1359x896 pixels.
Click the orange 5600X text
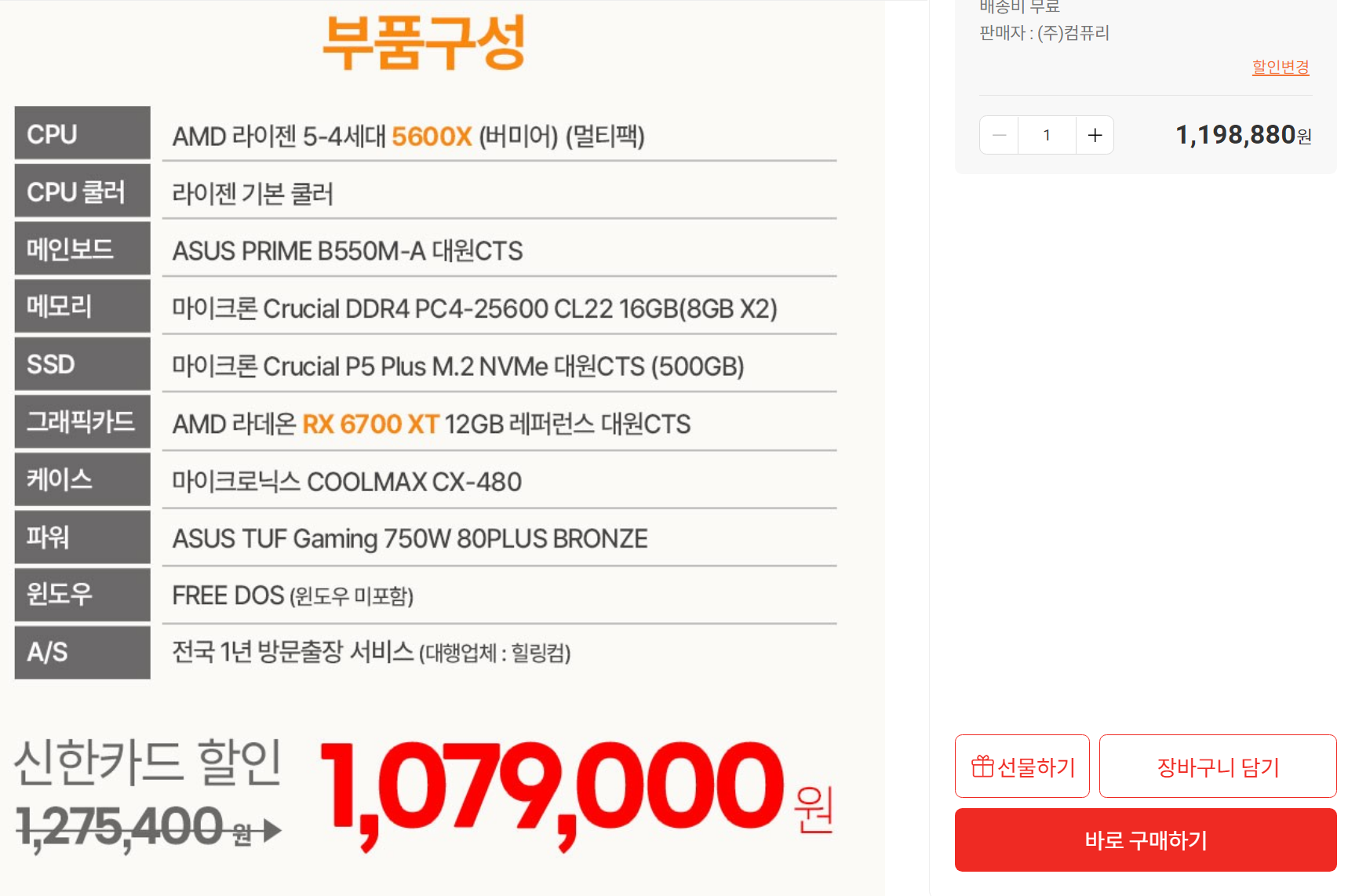point(432,137)
